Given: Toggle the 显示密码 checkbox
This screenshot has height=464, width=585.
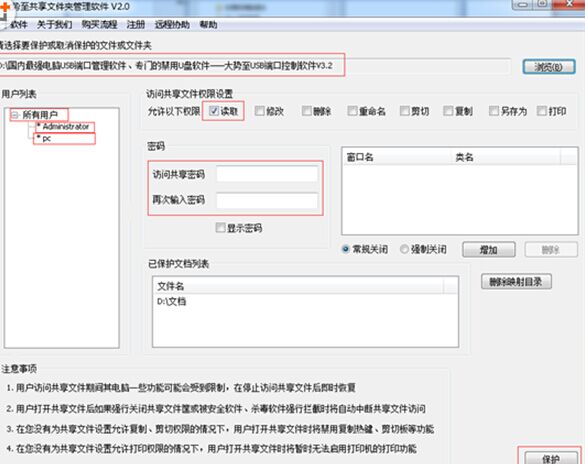Looking at the screenshot, I should [220, 228].
